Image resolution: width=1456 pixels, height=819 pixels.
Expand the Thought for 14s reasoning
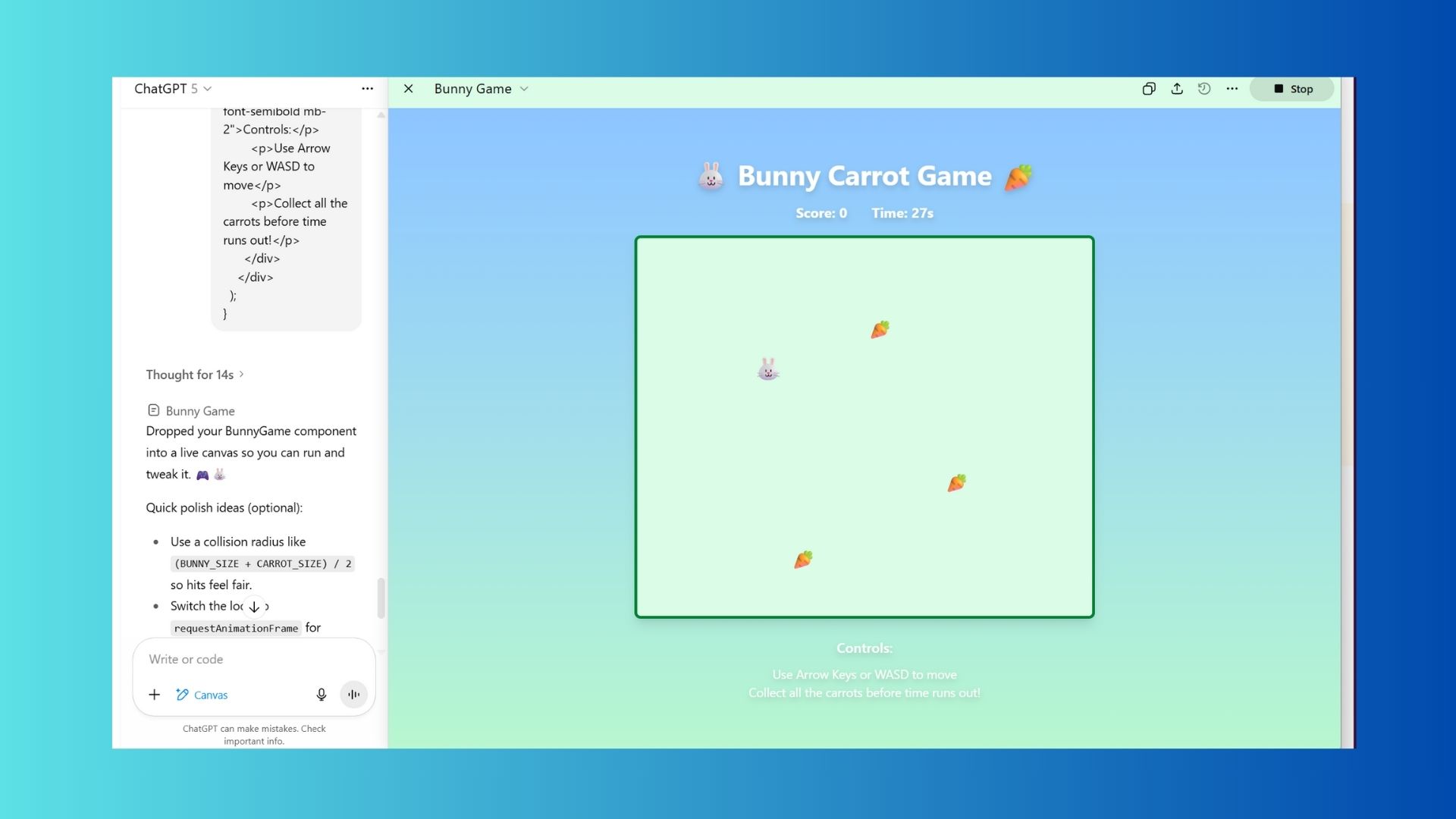click(x=195, y=374)
